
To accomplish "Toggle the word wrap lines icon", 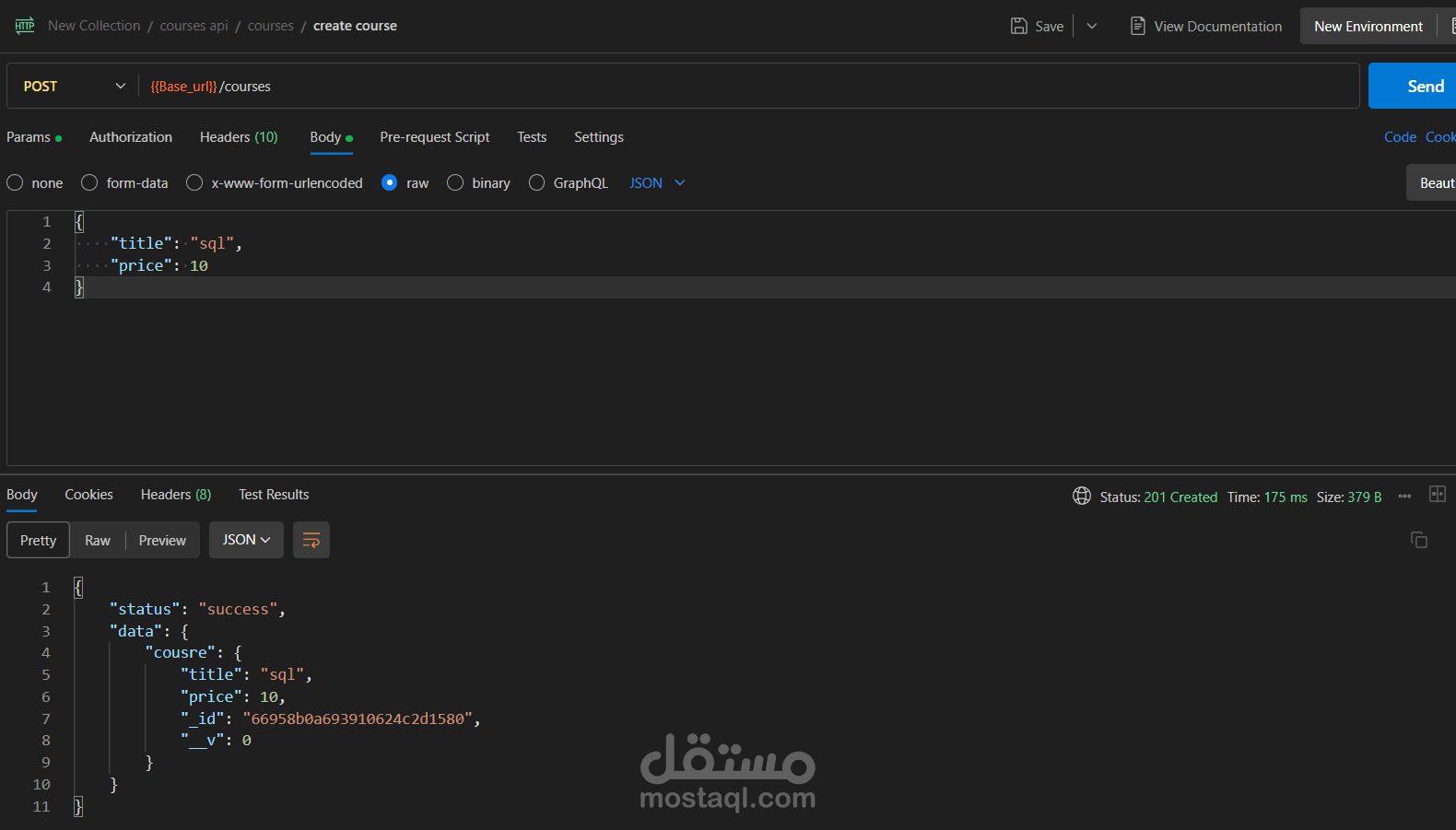I will (311, 540).
